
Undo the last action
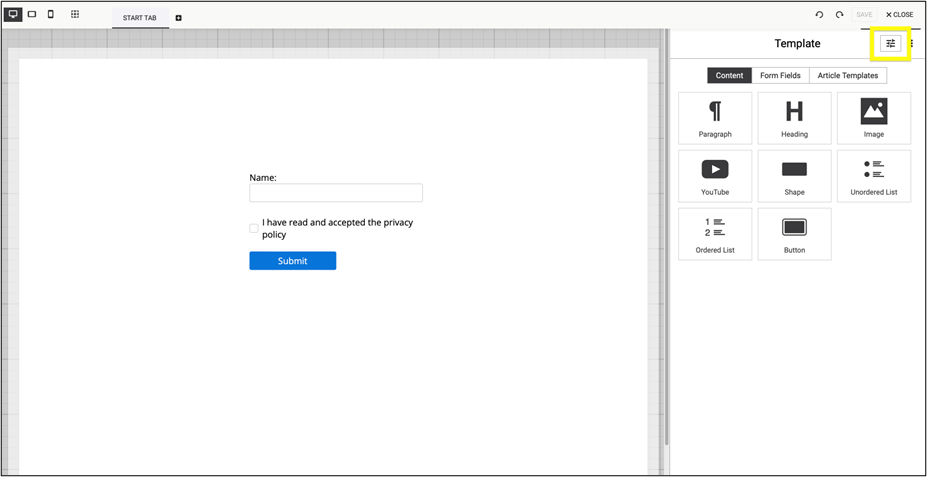pos(819,15)
